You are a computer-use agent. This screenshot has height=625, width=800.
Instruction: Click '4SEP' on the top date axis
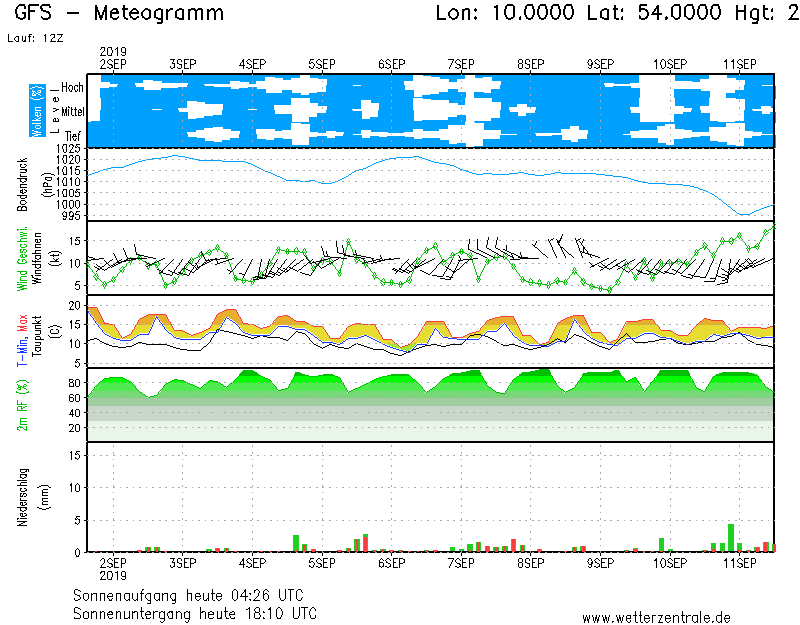click(253, 64)
